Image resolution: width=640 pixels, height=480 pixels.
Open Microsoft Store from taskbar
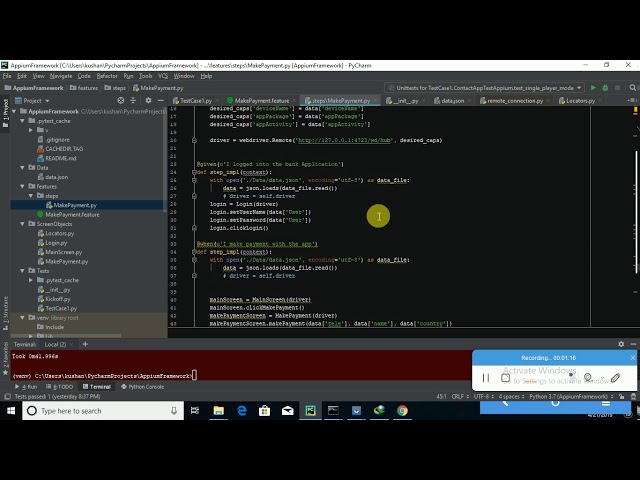tap(264, 411)
